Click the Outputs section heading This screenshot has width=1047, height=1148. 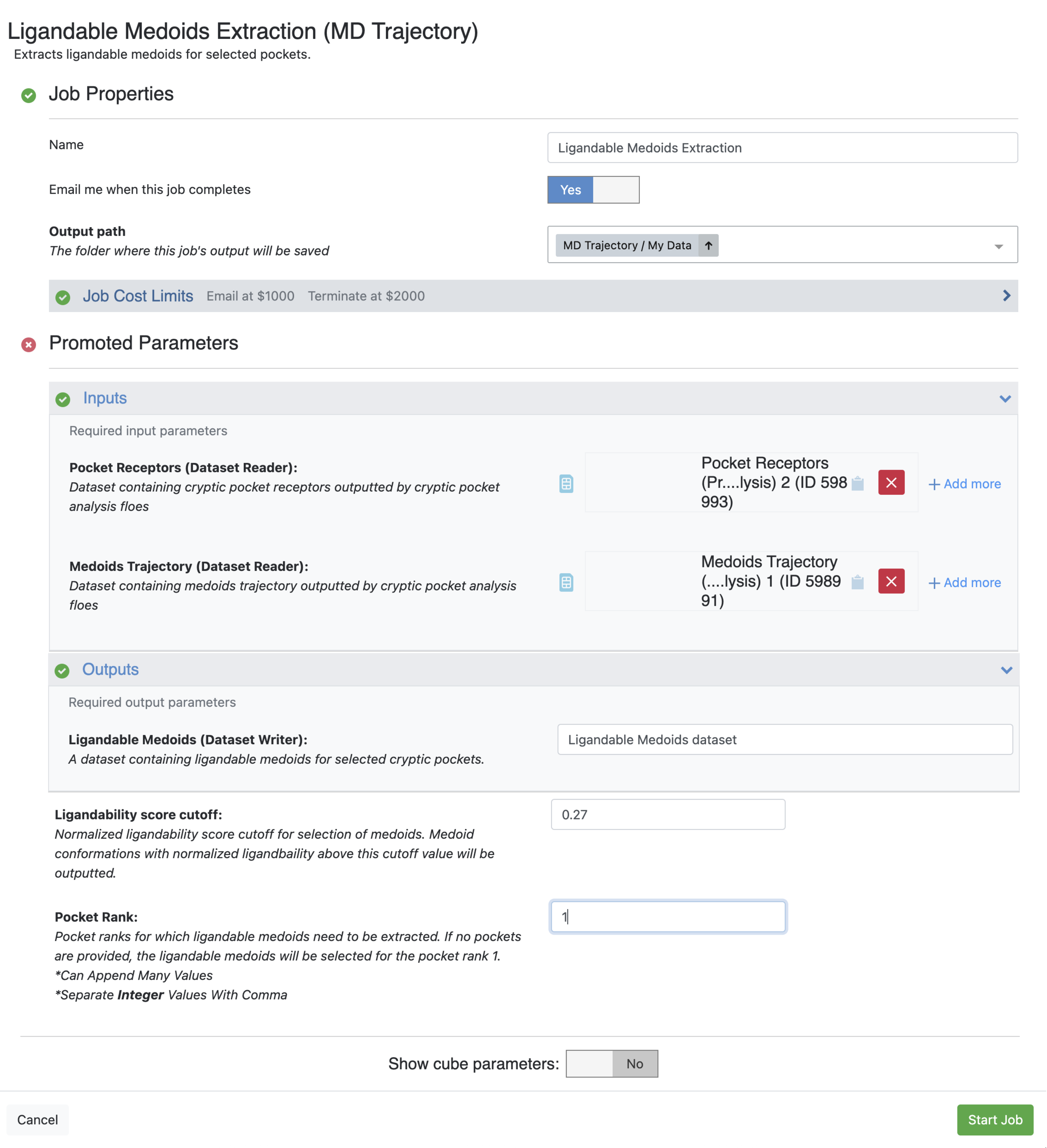(x=111, y=669)
